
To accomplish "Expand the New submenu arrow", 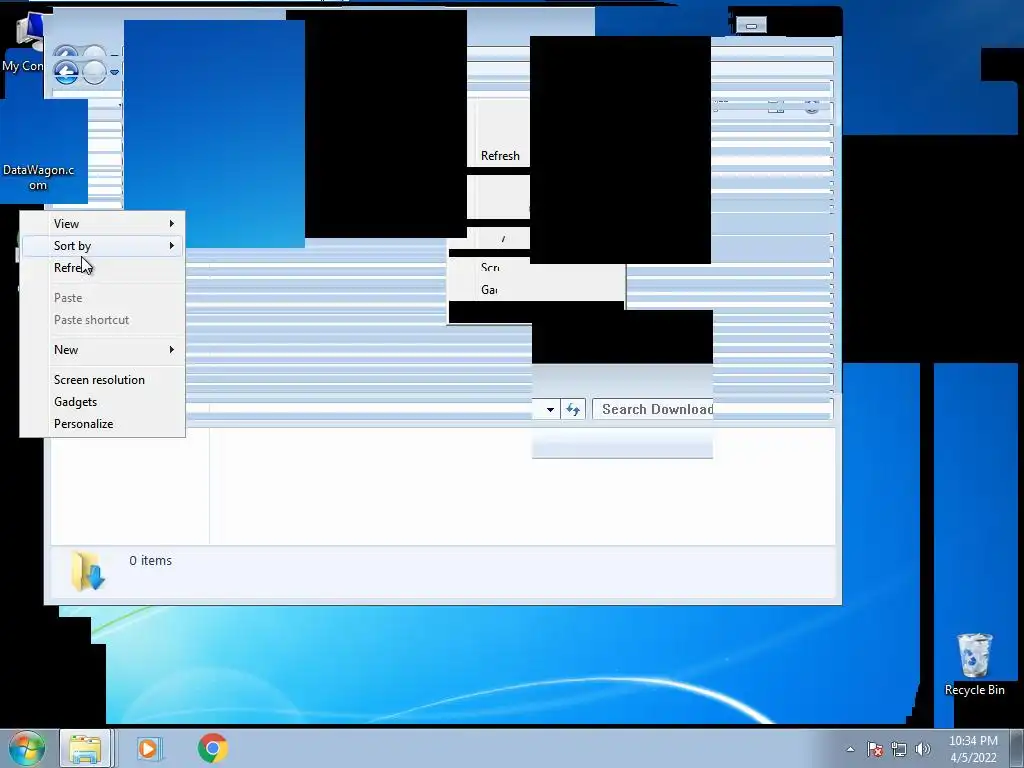I will point(172,349).
